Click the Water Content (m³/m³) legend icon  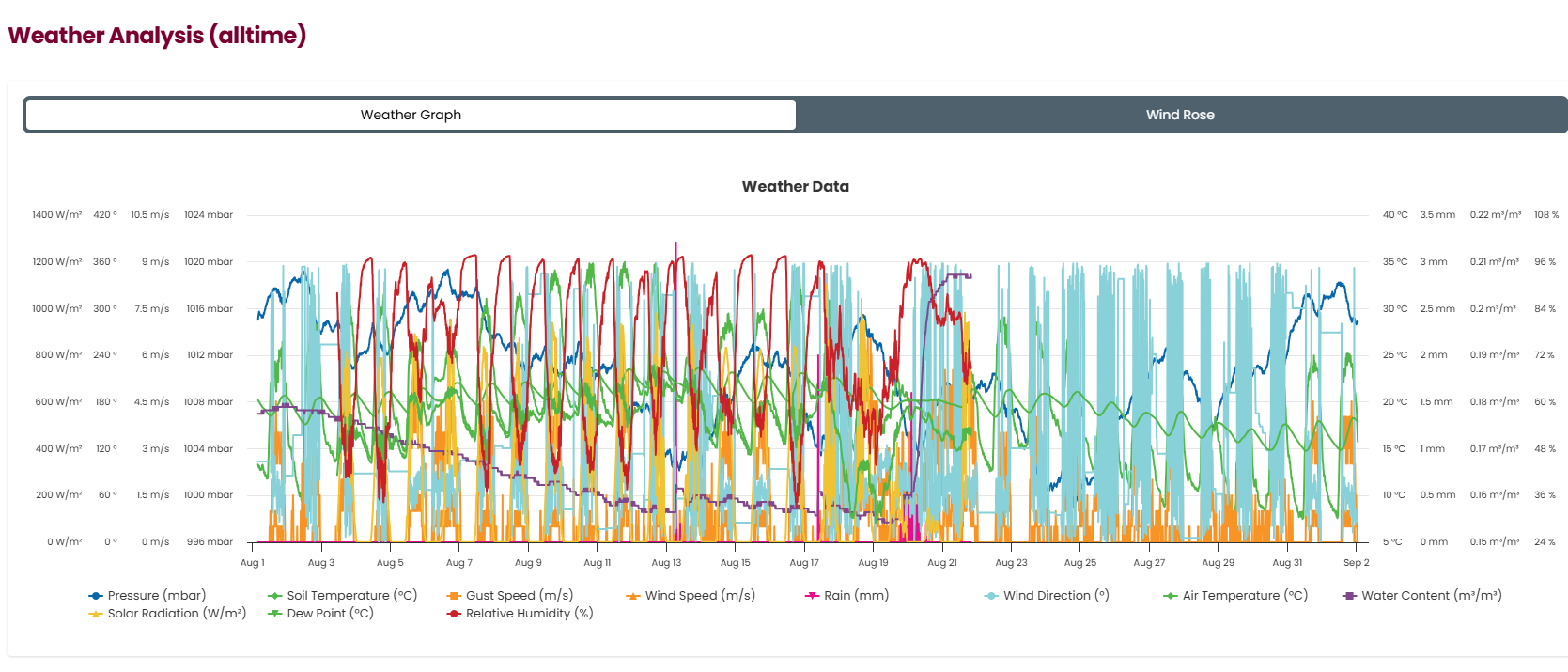pos(1350,596)
